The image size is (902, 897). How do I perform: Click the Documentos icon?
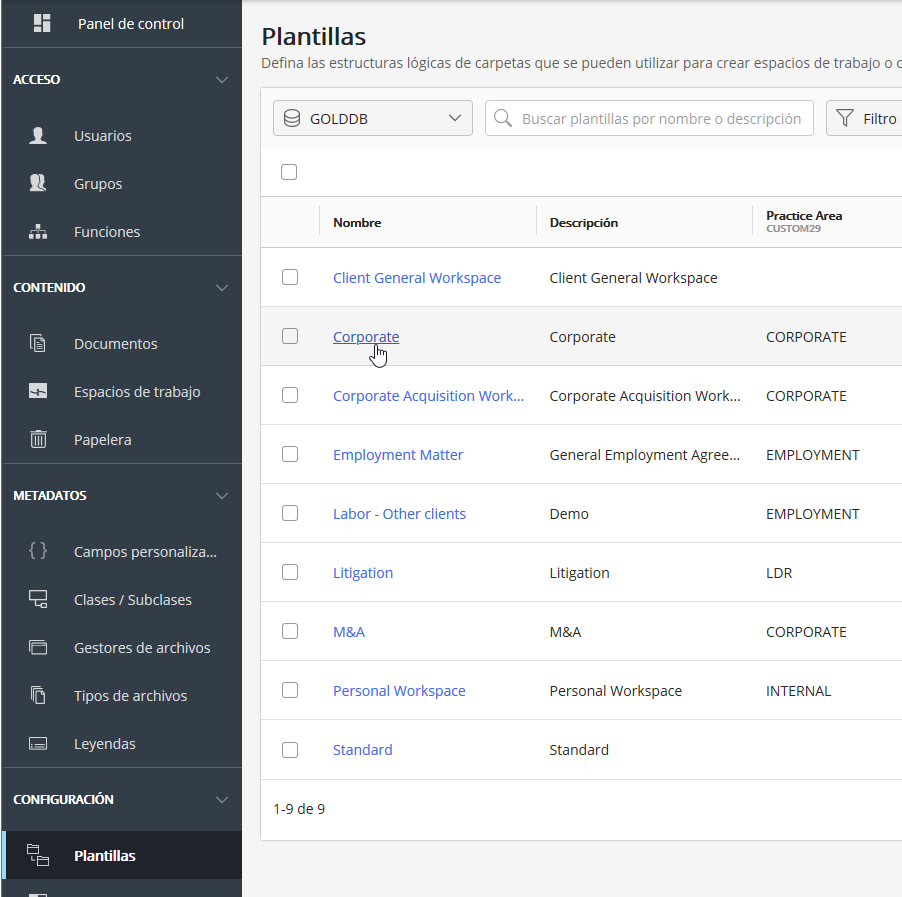click(38, 344)
